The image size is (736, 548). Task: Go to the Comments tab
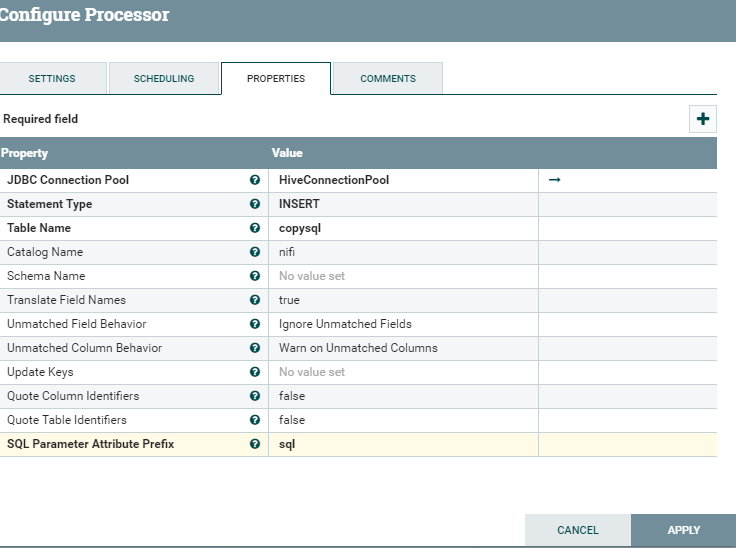tap(388, 79)
